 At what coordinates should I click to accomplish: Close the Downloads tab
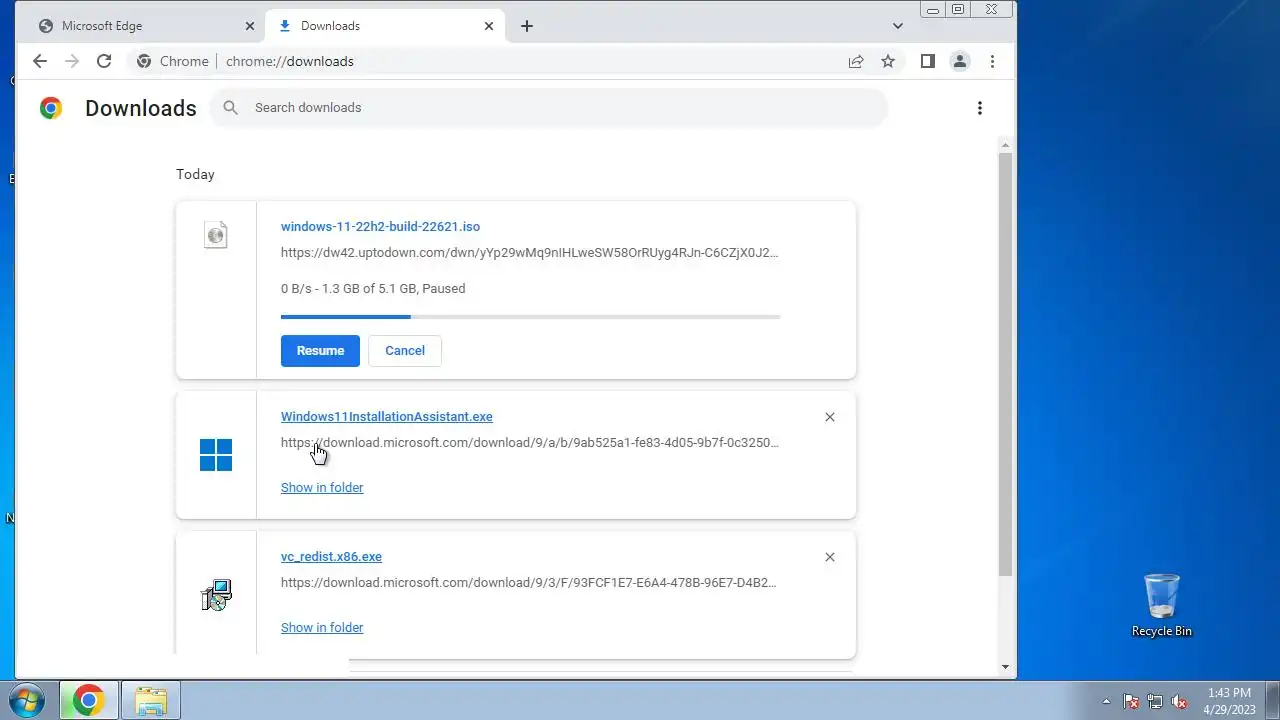489,26
